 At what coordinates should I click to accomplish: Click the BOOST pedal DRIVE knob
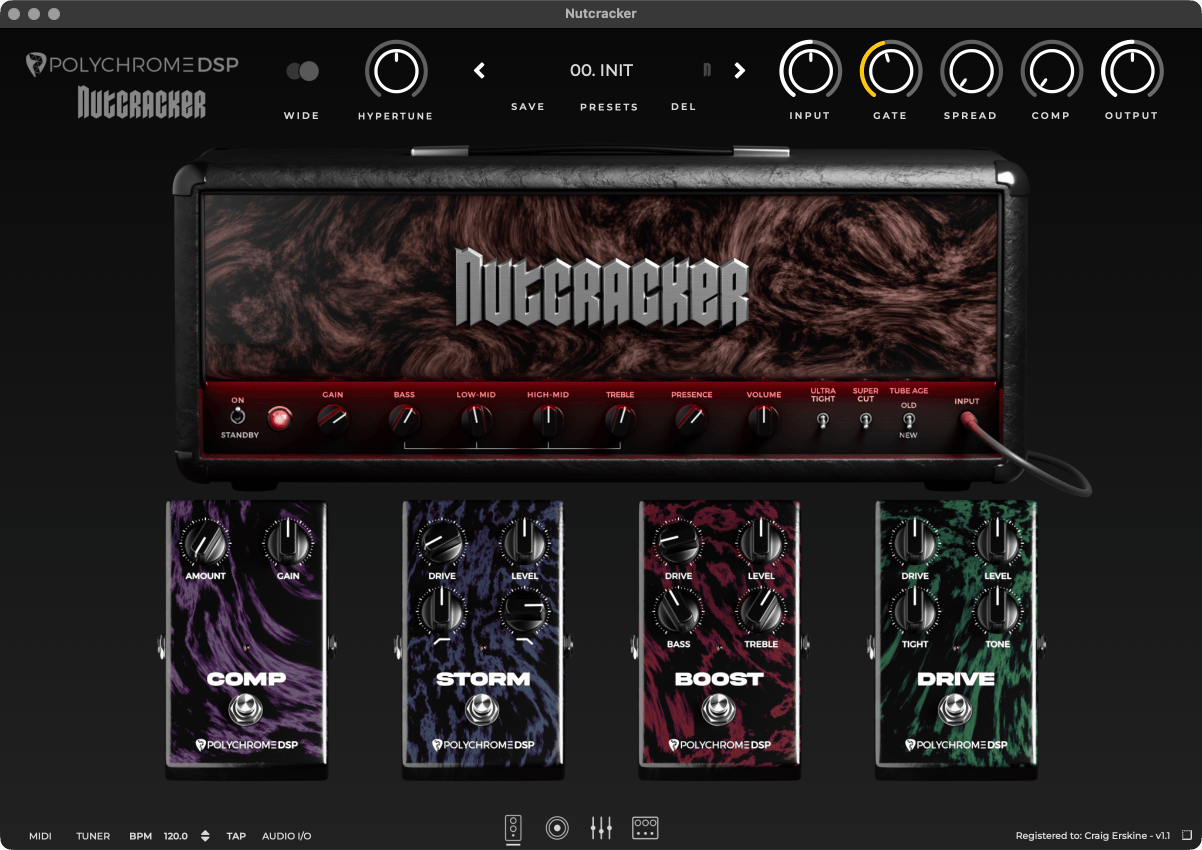coord(678,544)
